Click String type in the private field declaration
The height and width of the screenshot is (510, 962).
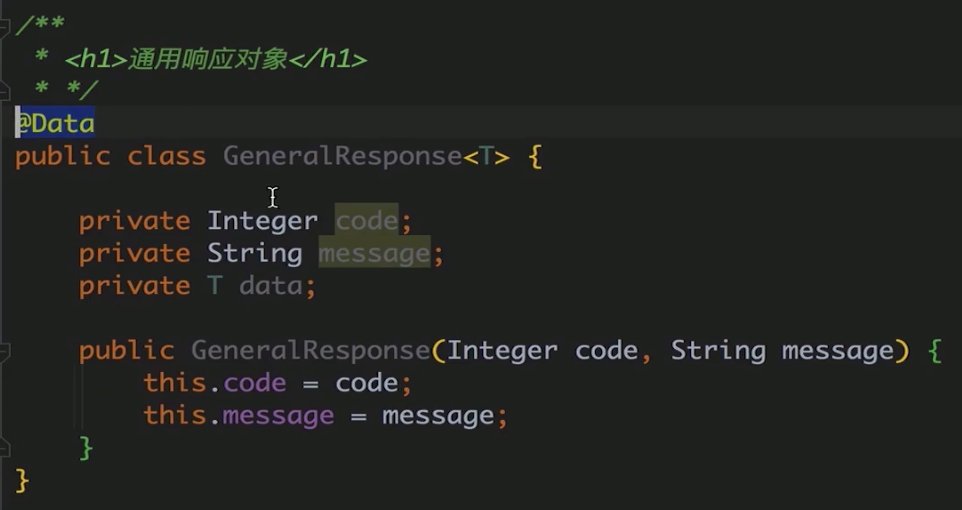[255, 253]
